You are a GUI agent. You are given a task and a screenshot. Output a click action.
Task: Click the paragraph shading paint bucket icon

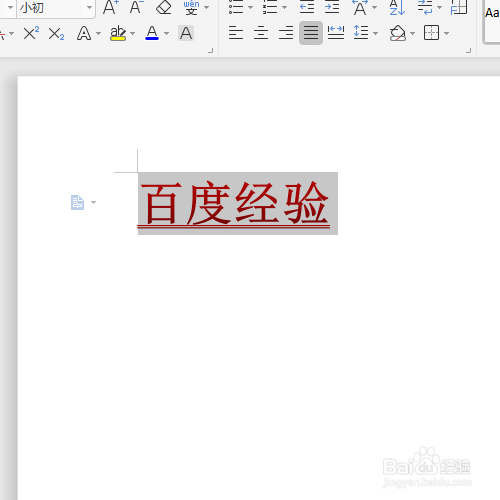click(398, 33)
